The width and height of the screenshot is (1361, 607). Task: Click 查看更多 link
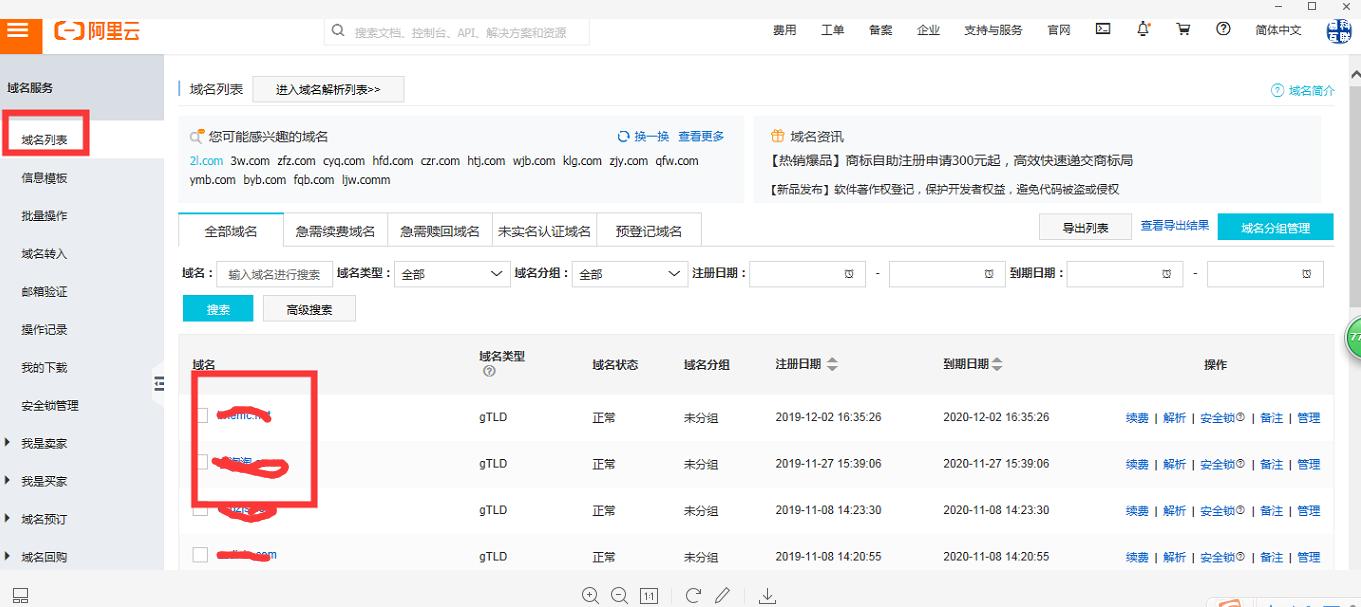pyautogui.click(x=701, y=137)
